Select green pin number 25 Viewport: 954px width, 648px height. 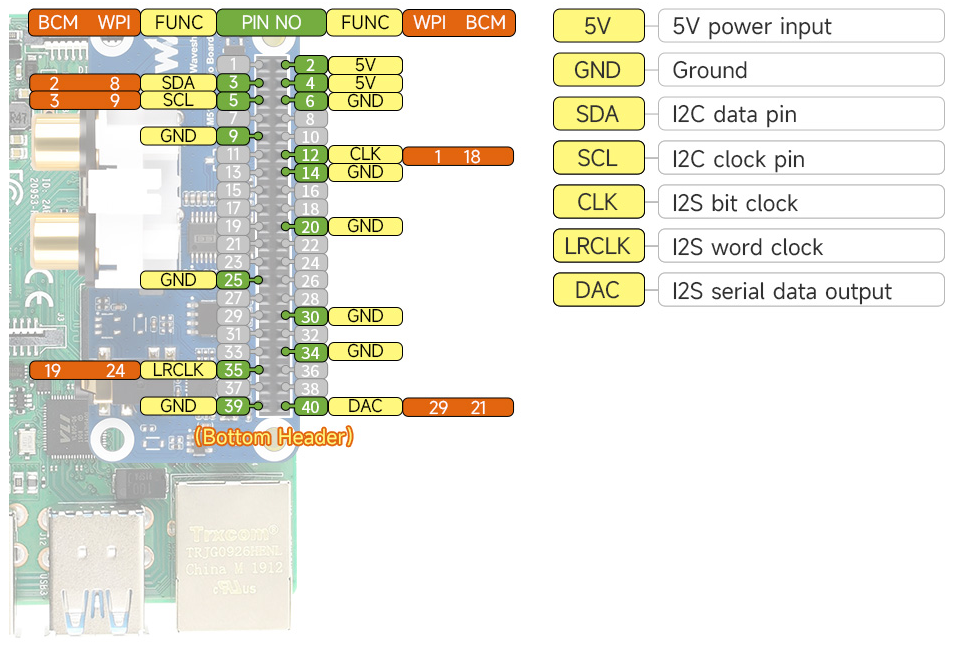pos(232,280)
